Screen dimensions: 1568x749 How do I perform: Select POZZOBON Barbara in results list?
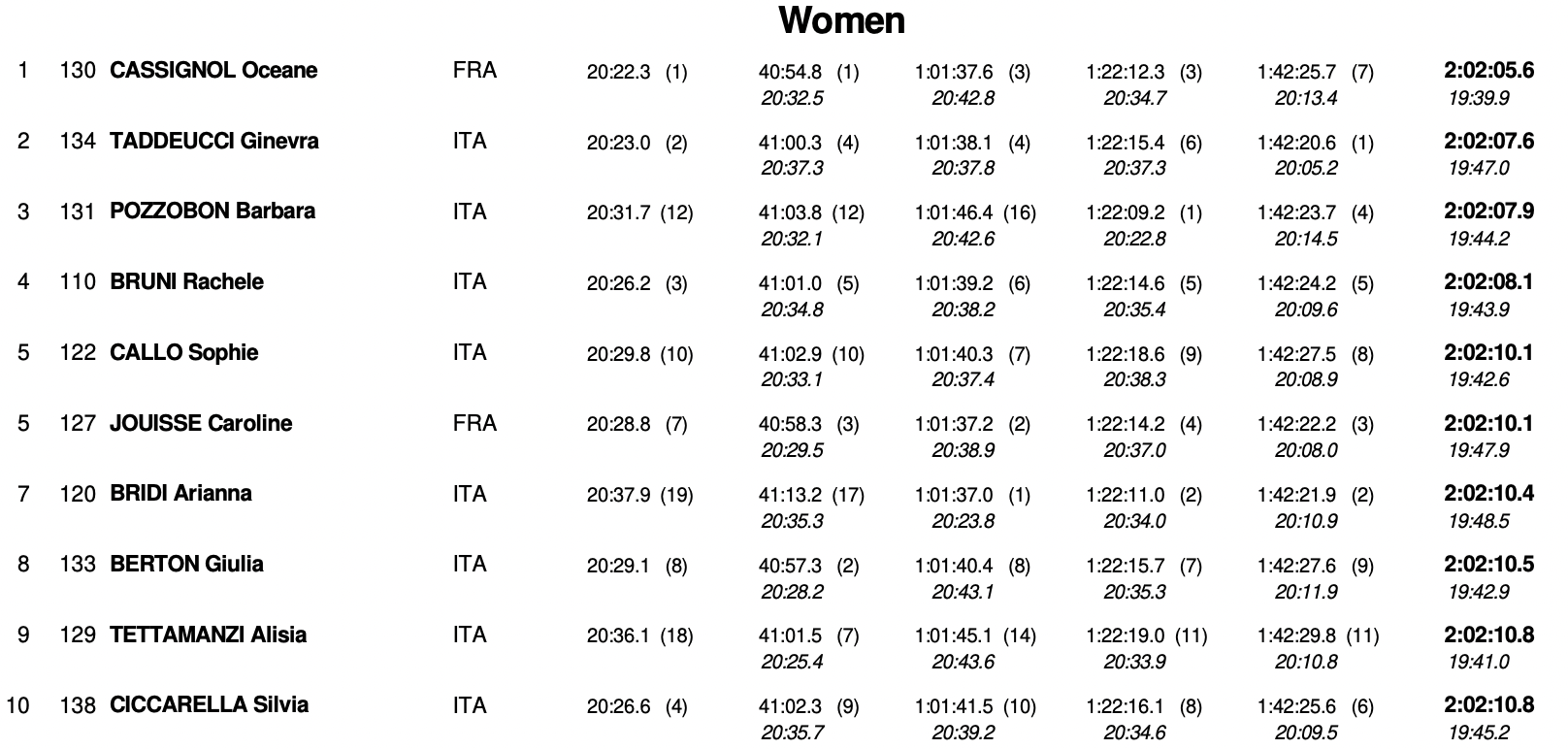212,211
